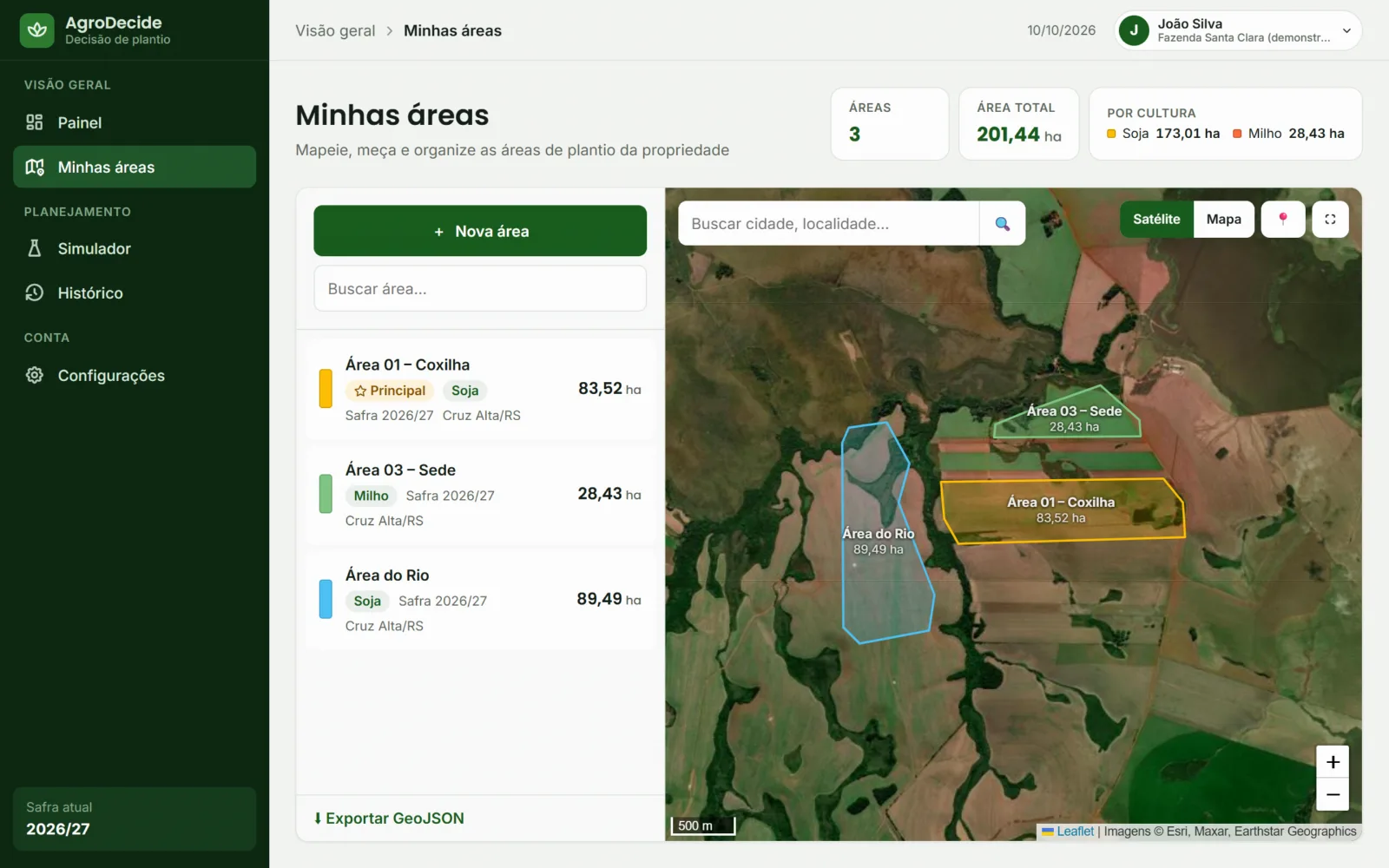This screenshot has height=868, width=1389.
Task: Select Área 01 – Coxilha list title
Action: coord(407,365)
